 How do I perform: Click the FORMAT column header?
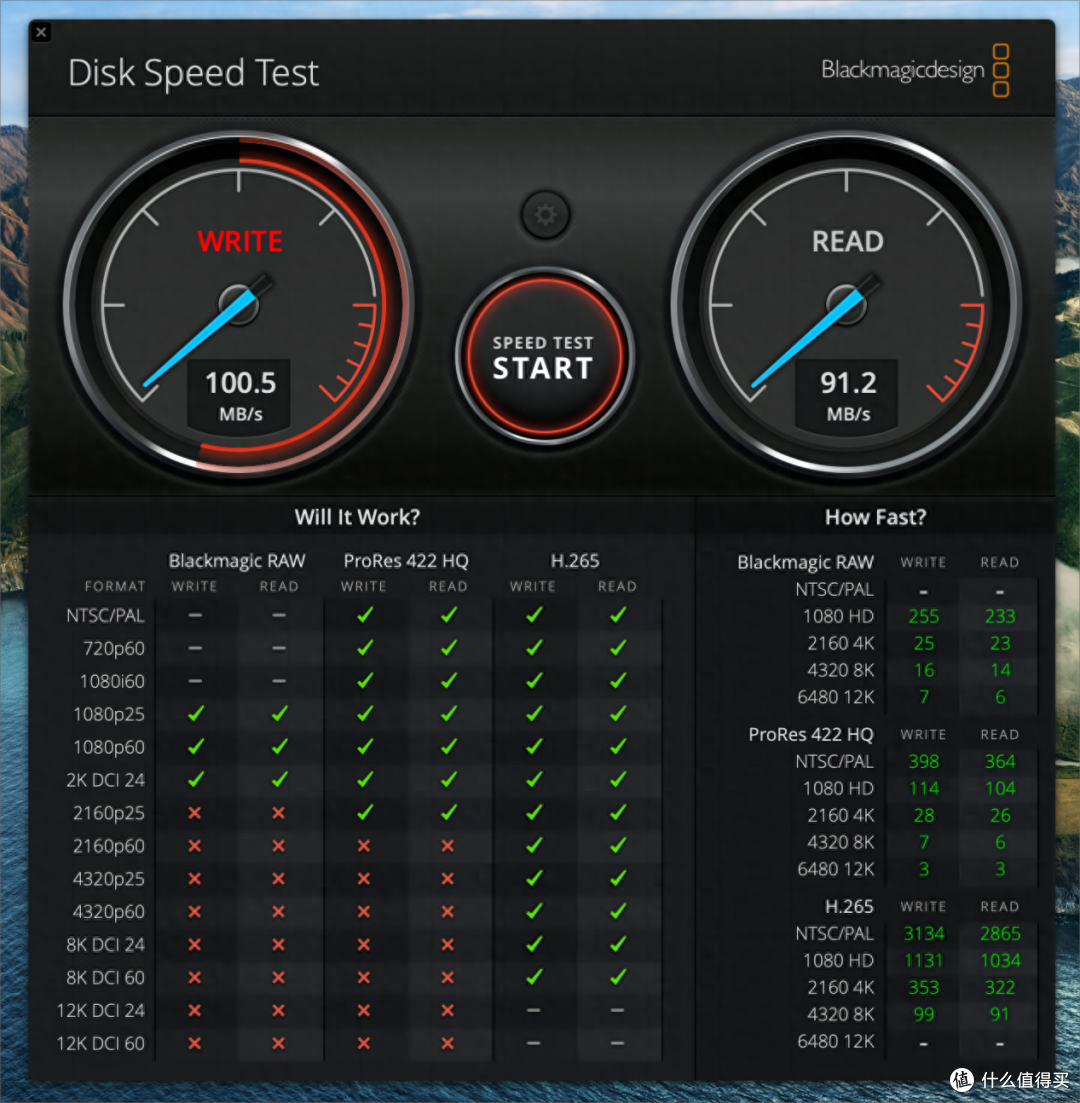[115, 586]
